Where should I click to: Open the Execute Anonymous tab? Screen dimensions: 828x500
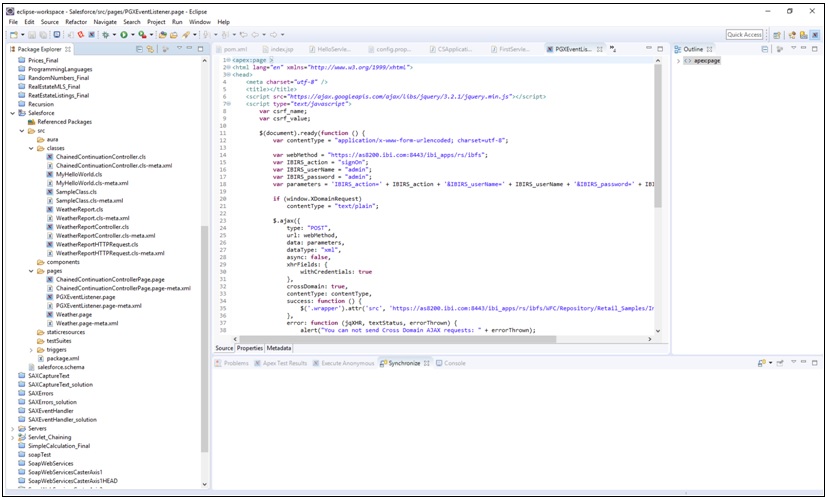pyautogui.click(x=344, y=363)
